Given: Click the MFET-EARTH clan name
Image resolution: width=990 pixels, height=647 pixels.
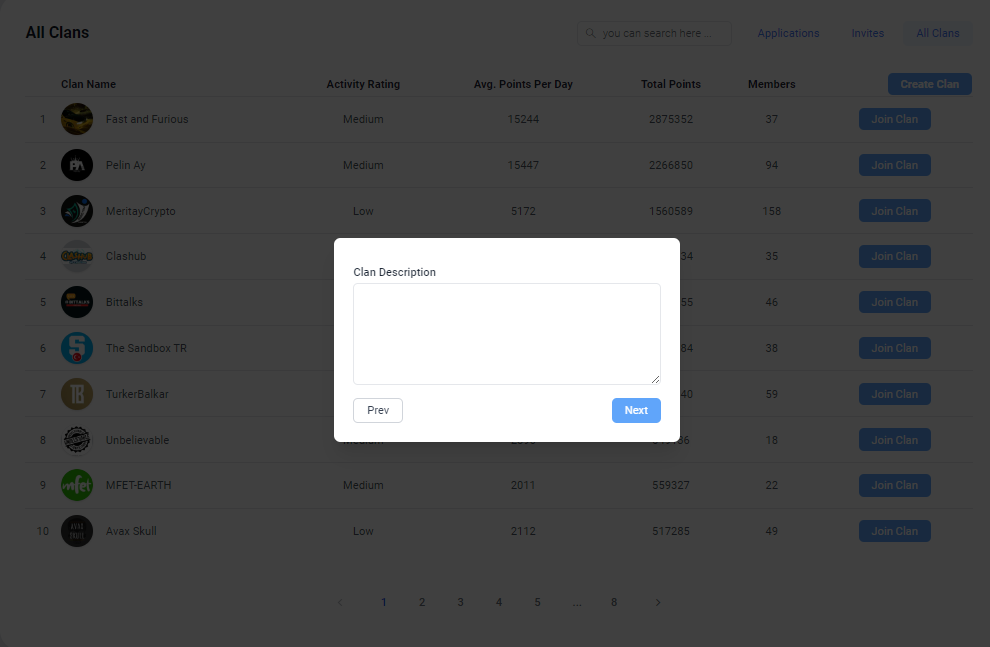Looking at the screenshot, I should click(x=138, y=485).
